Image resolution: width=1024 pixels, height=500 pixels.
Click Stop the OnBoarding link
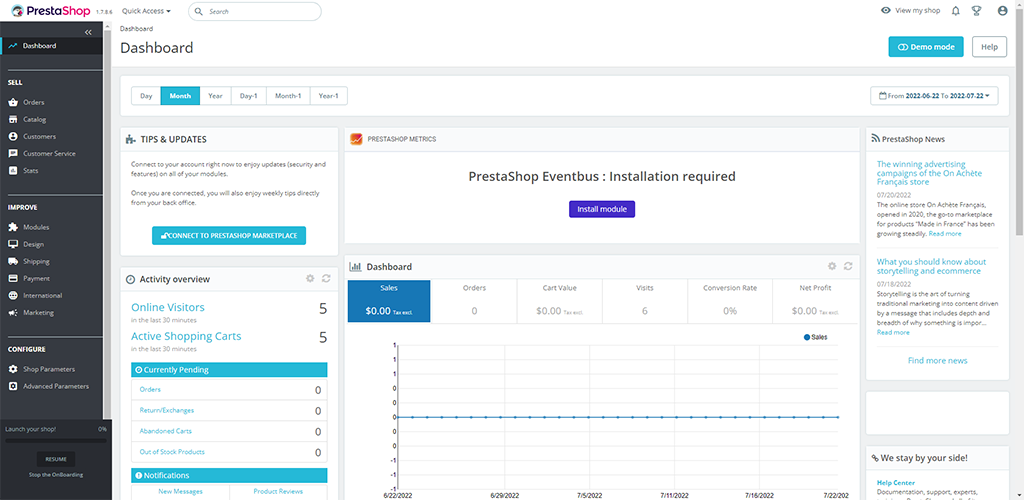pos(56,475)
